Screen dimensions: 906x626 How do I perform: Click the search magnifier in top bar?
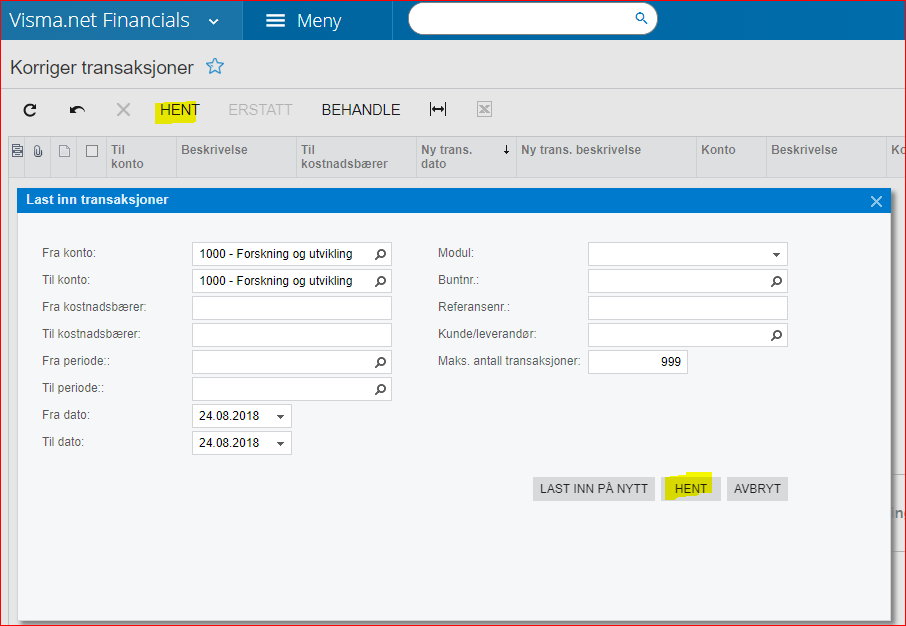641,18
